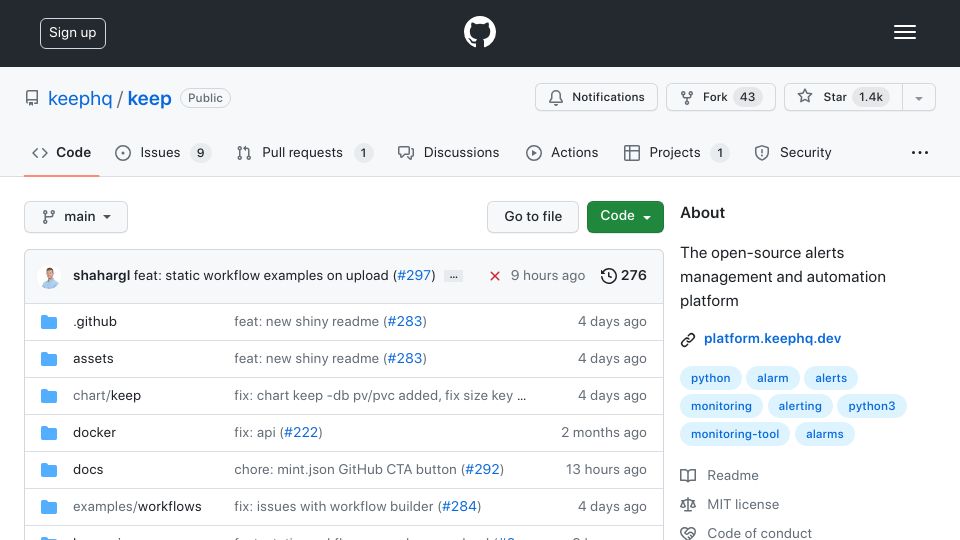Select the alerting topic tag
The width and height of the screenshot is (960, 540).
coord(800,406)
